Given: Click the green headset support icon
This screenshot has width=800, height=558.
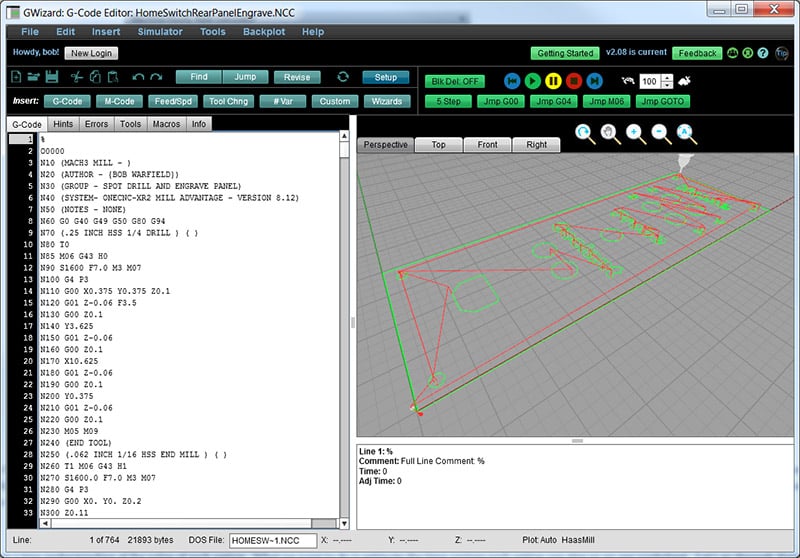Looking at the screenshot, I should pos(748,53).
